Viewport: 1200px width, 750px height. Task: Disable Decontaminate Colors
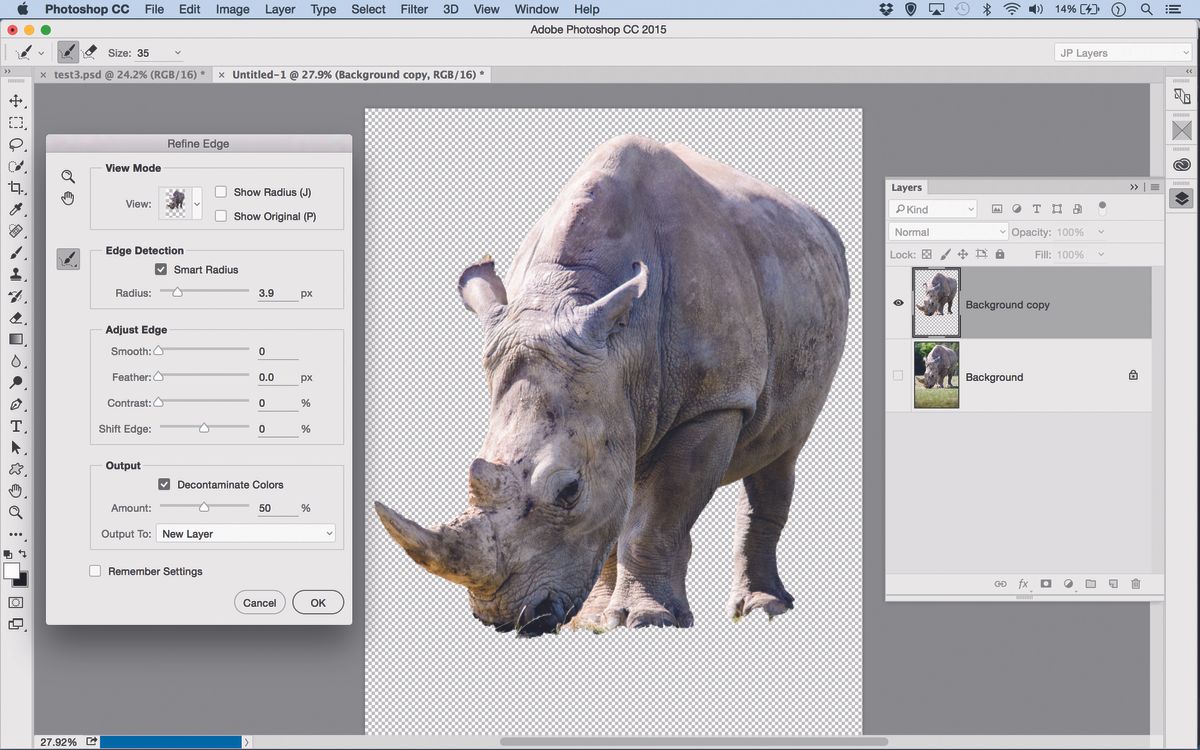click(164, 484)
